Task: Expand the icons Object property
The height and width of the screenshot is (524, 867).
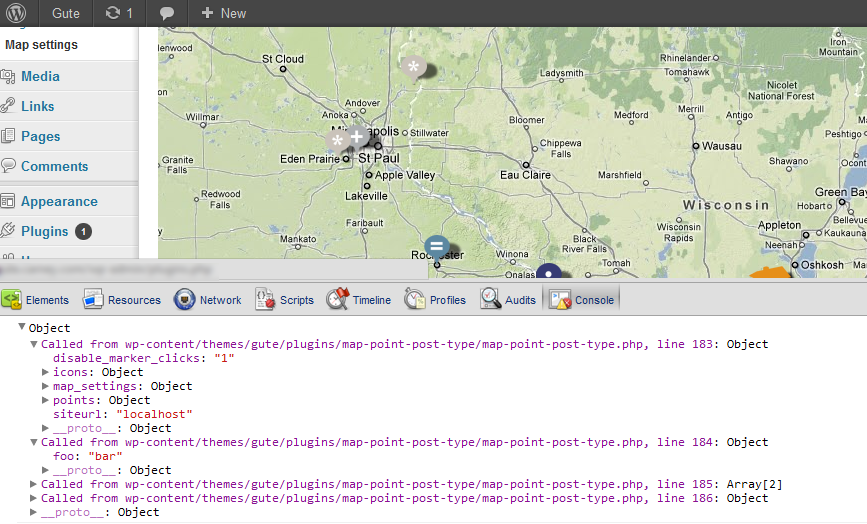Action: (x=46, y=372)
